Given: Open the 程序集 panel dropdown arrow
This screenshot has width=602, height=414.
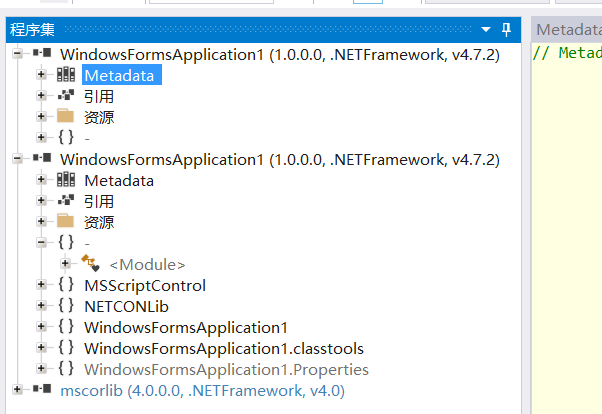Looking at the screenshot, I should (x=486, y=29).
